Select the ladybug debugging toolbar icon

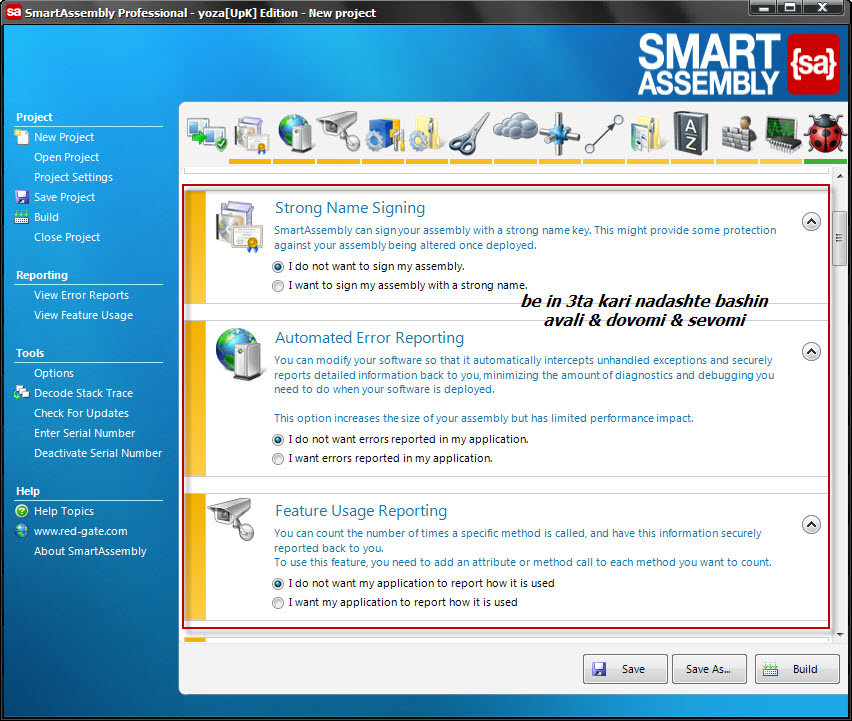pyautogui.click(x=826, y=133)
